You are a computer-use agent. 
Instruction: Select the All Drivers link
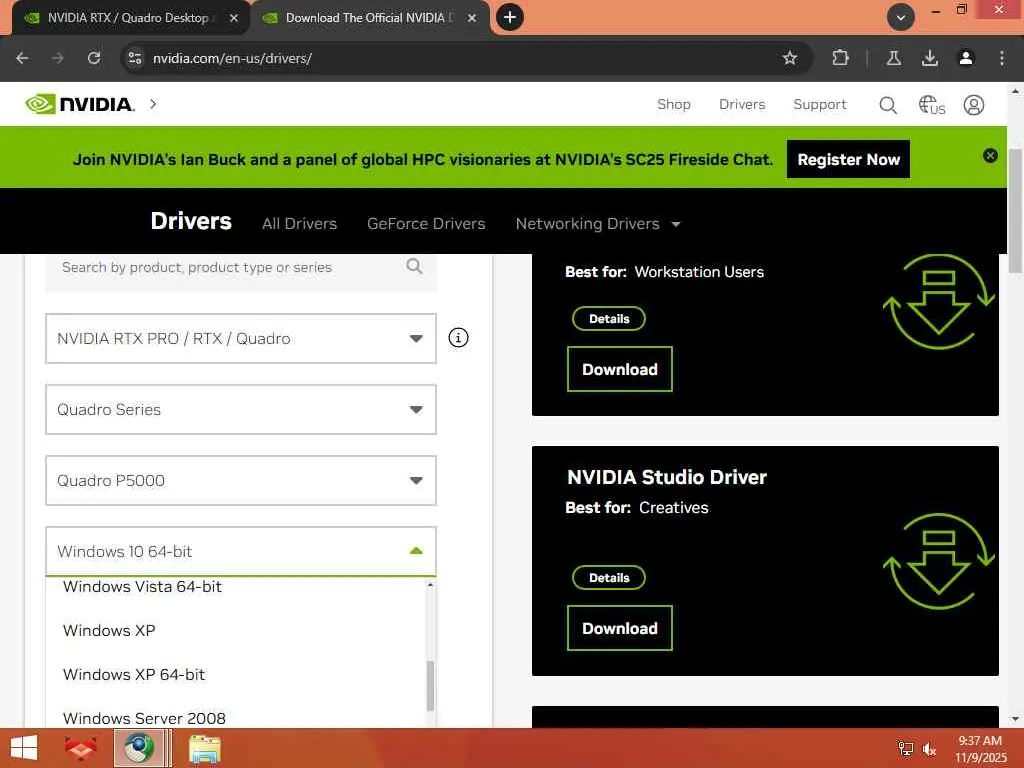tap(300, 223)
